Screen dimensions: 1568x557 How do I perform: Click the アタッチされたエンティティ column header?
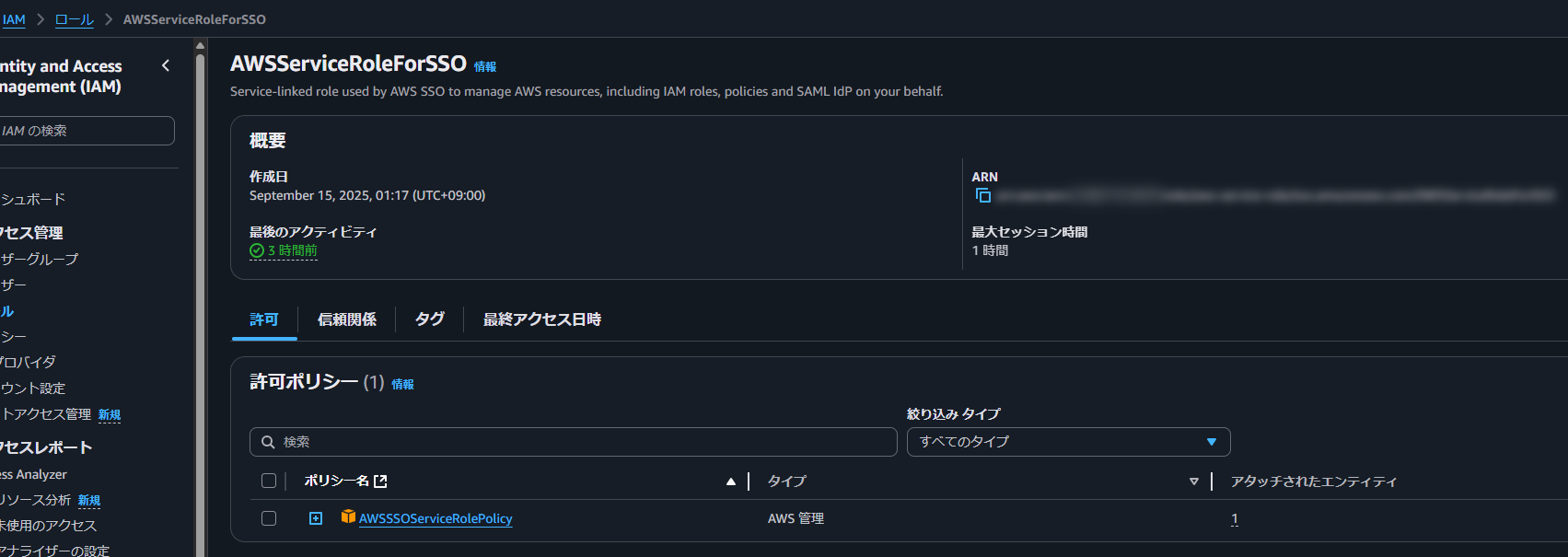pyautogui.click(x=1314, y=482)
